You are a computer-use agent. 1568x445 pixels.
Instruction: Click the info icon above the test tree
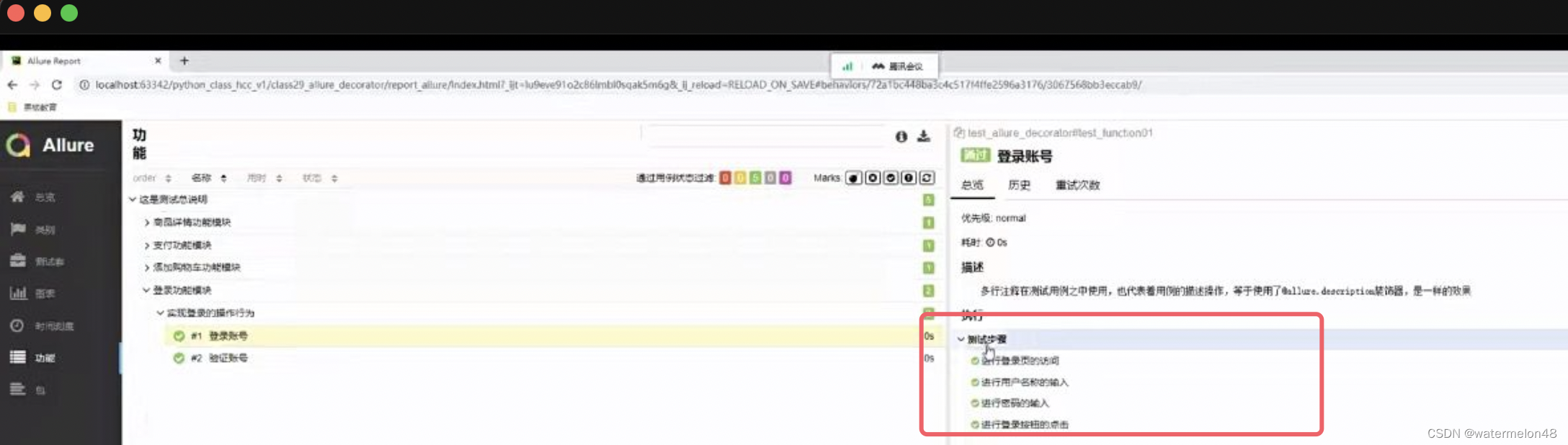[x=901, y=136]
